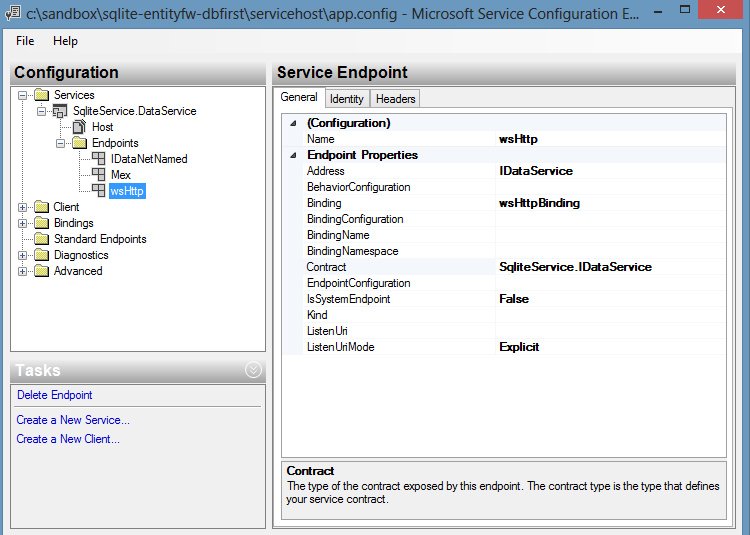Collapse the Services tree node
The height and width of the screenshot is (535, 750).
click(22, 96)
